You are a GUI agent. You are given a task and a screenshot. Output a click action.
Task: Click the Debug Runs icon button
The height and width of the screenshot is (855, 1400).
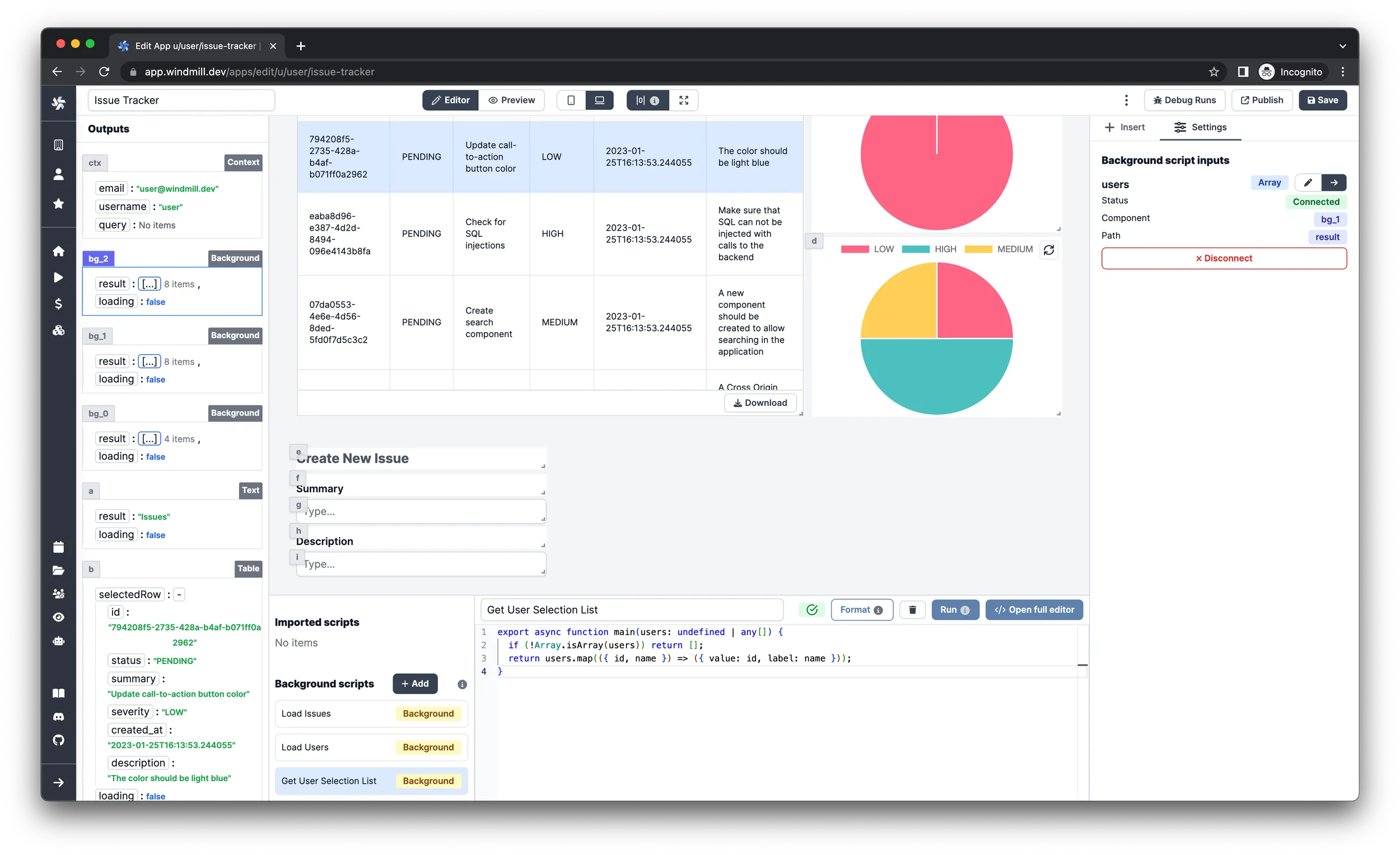click(1186, 100)
